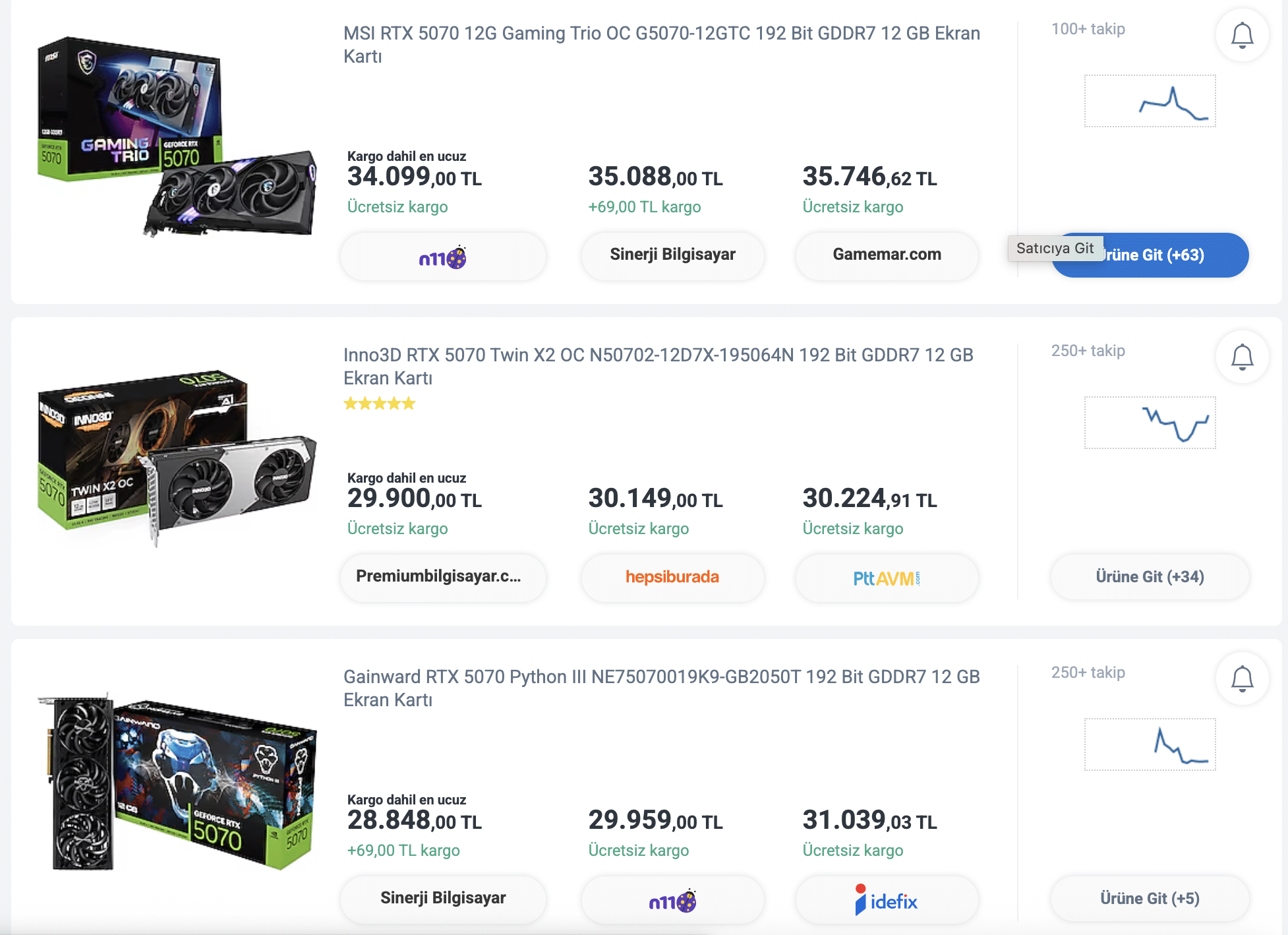Click Ürüne Git (+34) button
Image resolution: width=1288 pixels, height=935 pixels.
click(x=1150, y=577)
